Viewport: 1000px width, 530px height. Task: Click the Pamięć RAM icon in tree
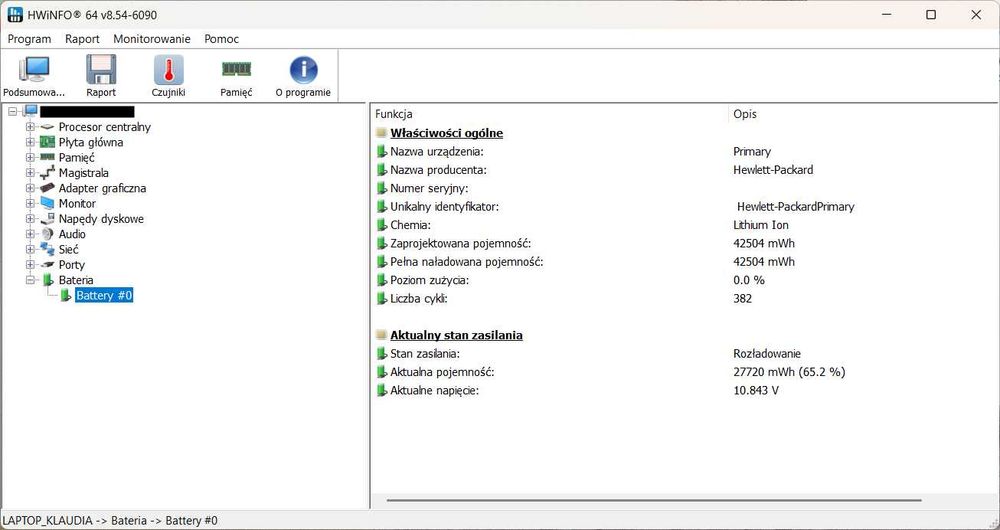coord(47,158)
